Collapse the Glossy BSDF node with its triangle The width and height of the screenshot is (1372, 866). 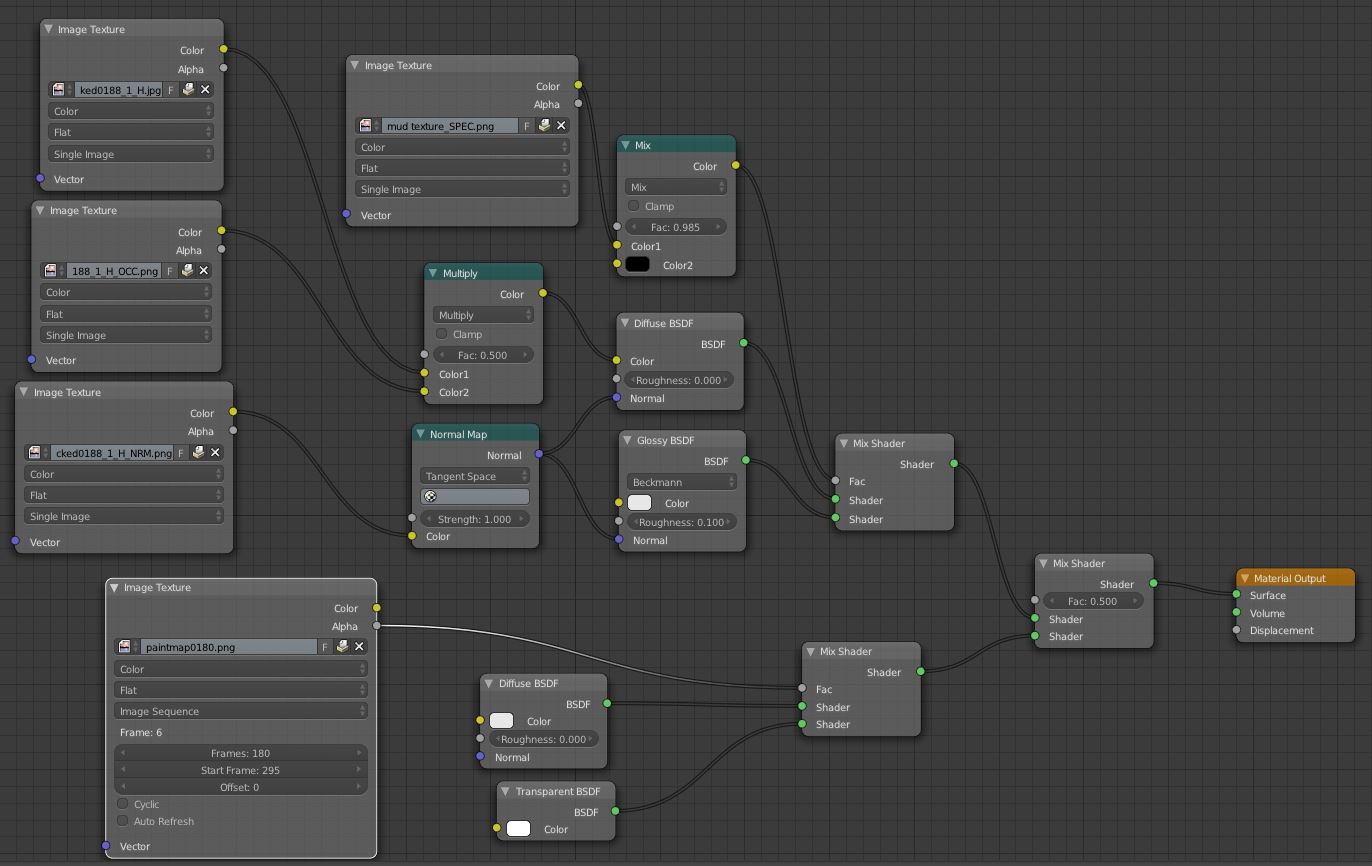pyautogui.click(x=629, y=440)
